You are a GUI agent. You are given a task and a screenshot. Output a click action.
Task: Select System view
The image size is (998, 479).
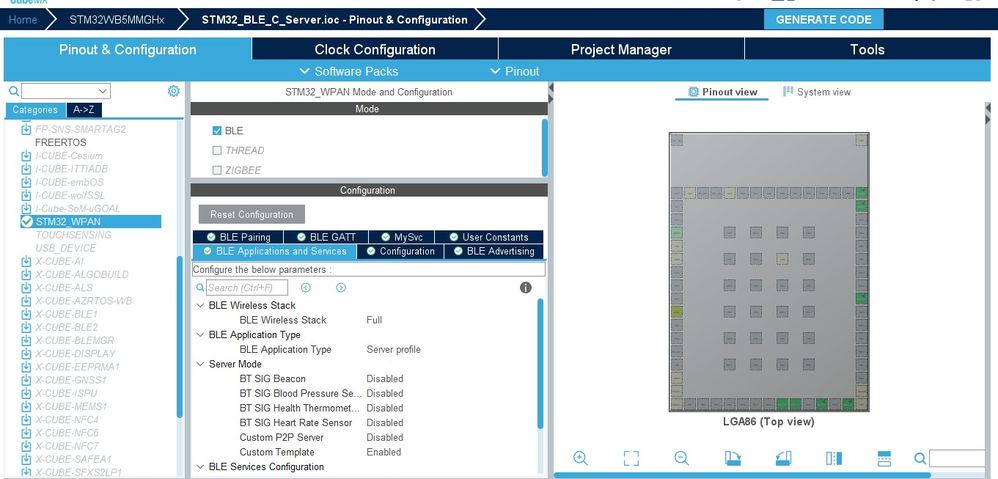[817, 92]
